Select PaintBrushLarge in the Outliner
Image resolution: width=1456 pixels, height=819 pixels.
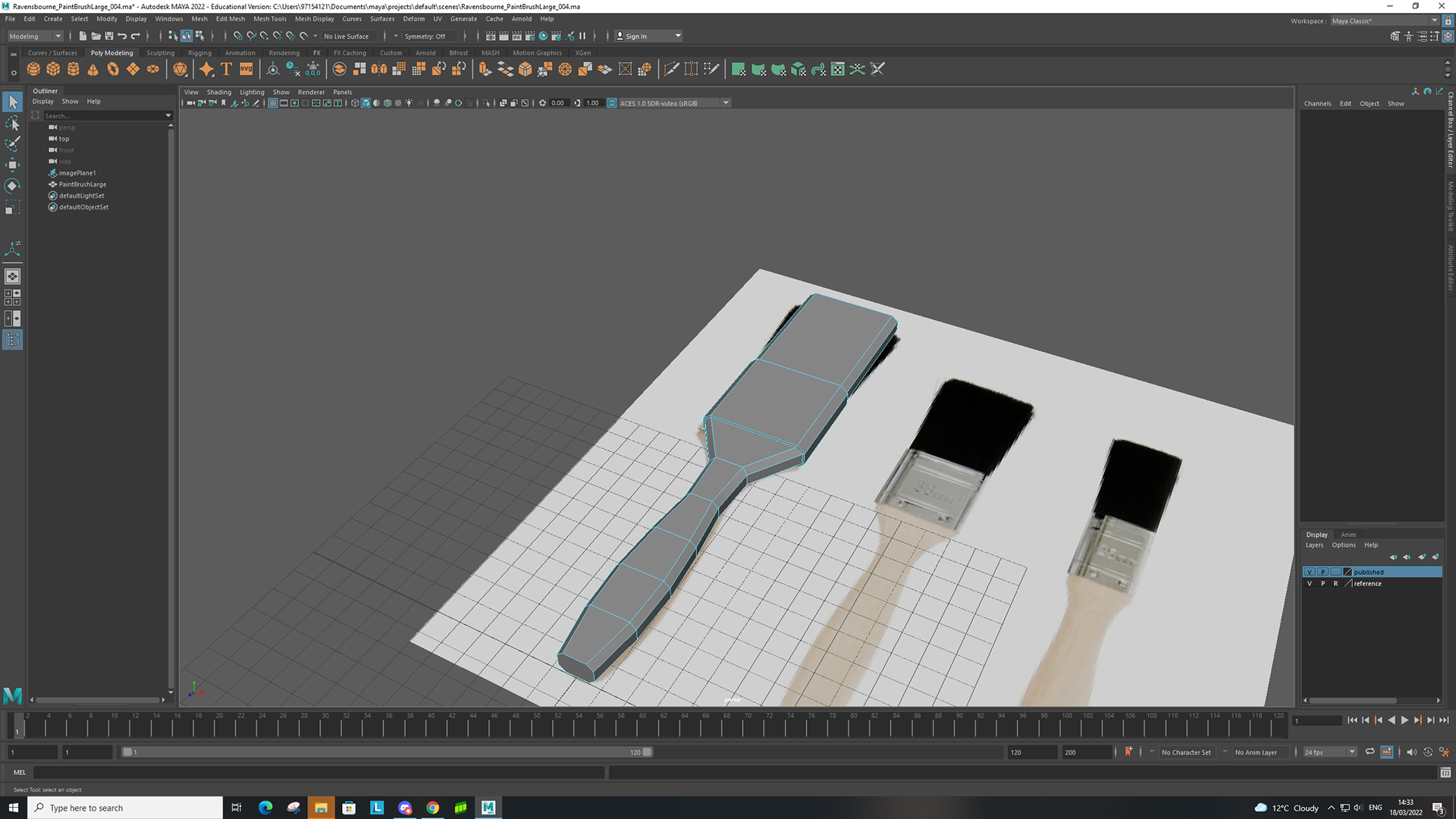coord(83,184)
